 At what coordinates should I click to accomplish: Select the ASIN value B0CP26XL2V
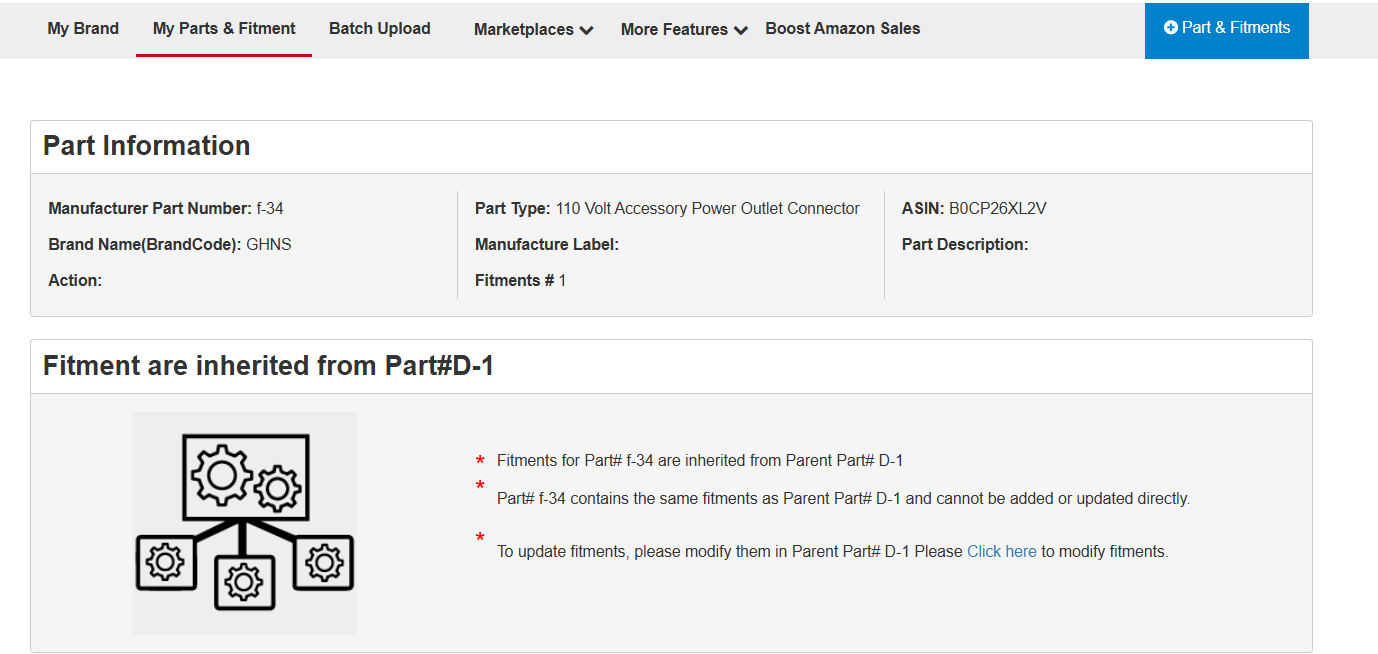click(998, 208)
